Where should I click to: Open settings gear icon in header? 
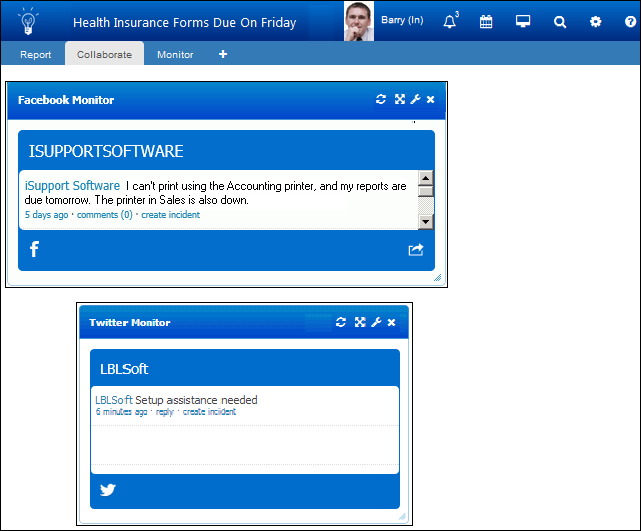point(596,21)
